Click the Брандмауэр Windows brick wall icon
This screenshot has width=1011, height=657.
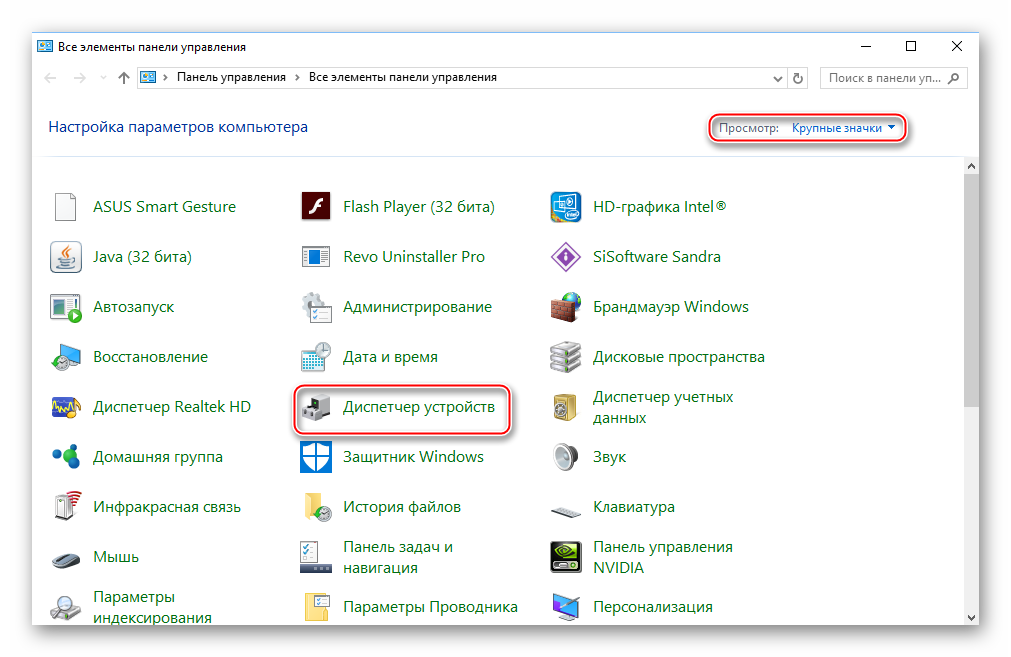[x=566, y=307]
